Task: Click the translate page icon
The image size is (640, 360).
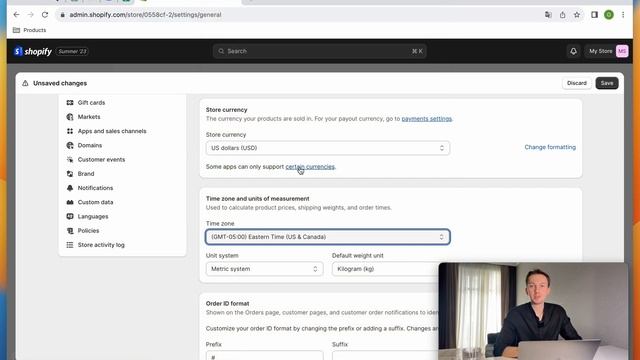Action: (548, 15)
